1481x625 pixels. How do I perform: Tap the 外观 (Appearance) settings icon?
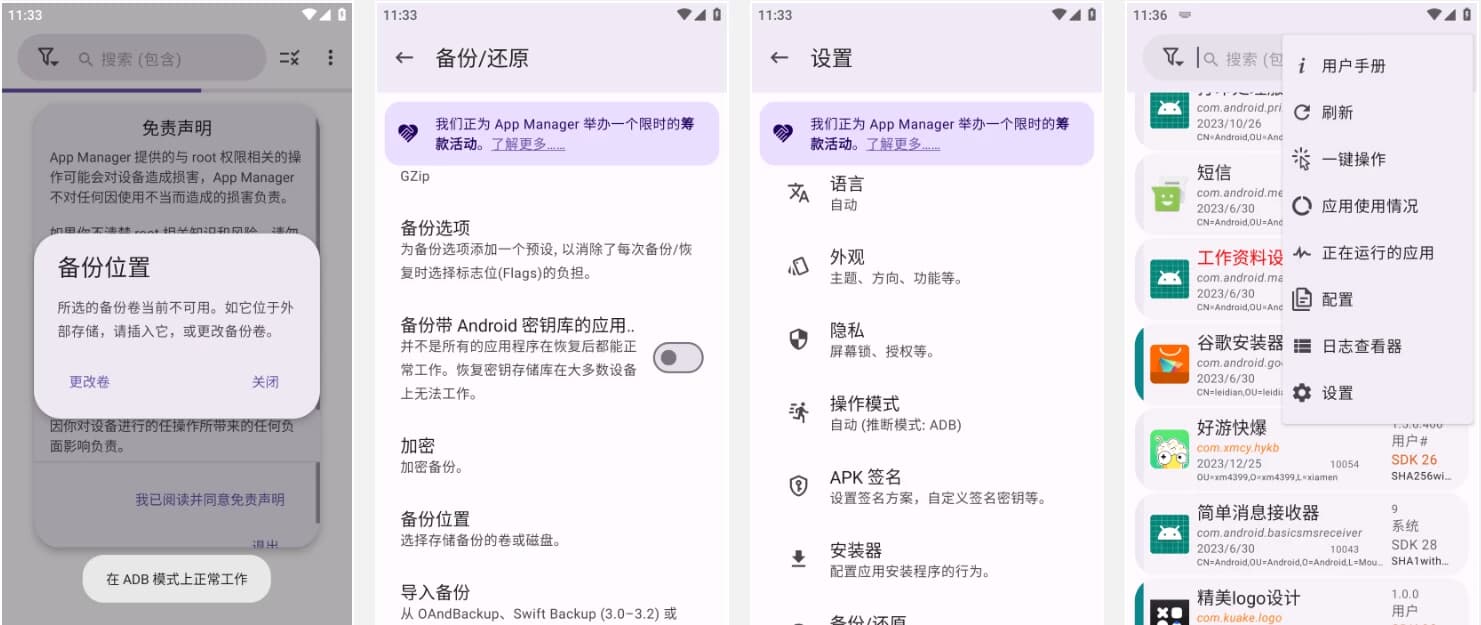coord(797,264)
